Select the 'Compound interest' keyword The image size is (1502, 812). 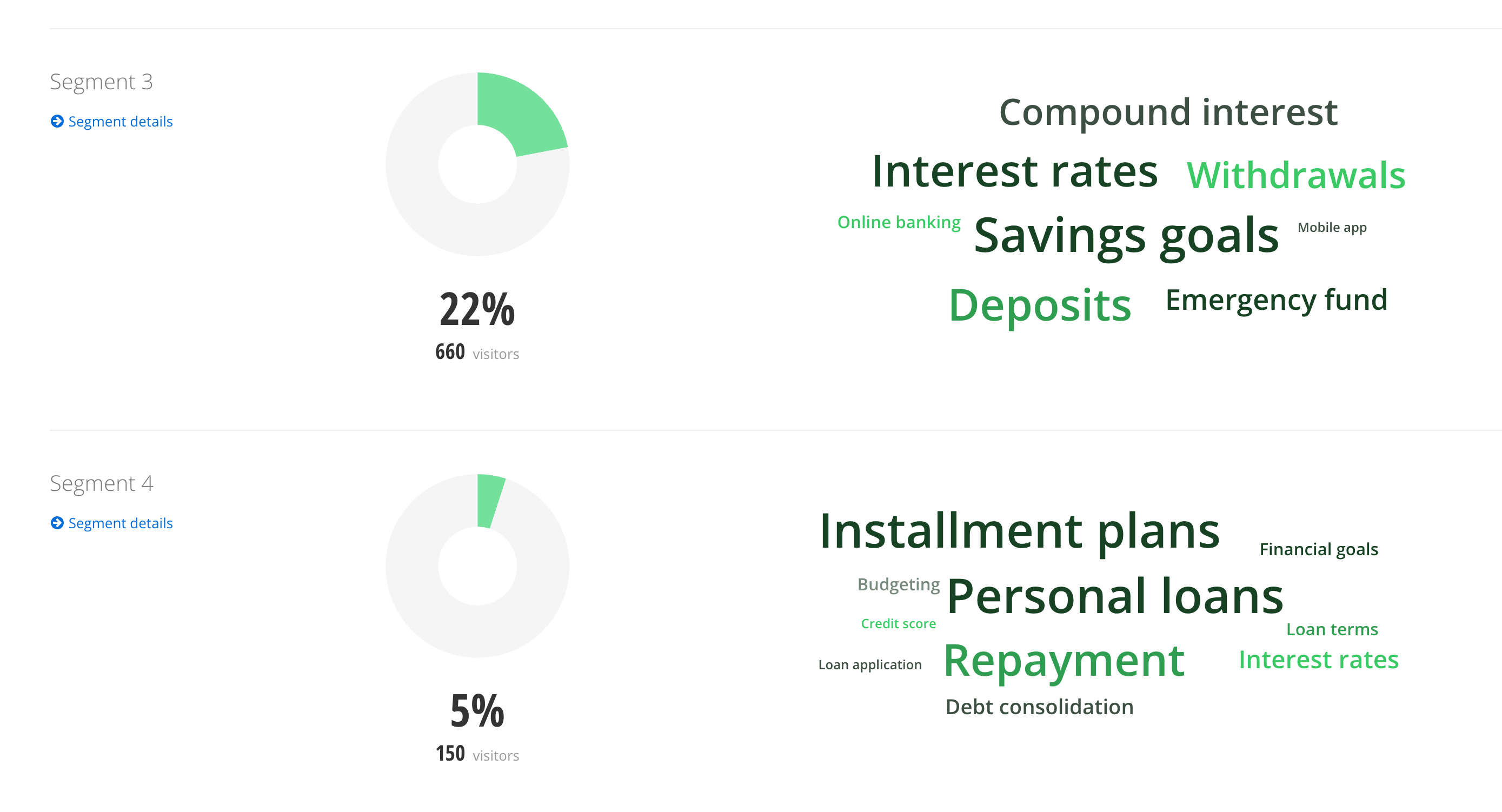pyautogui.click(x=1168, y=112)
